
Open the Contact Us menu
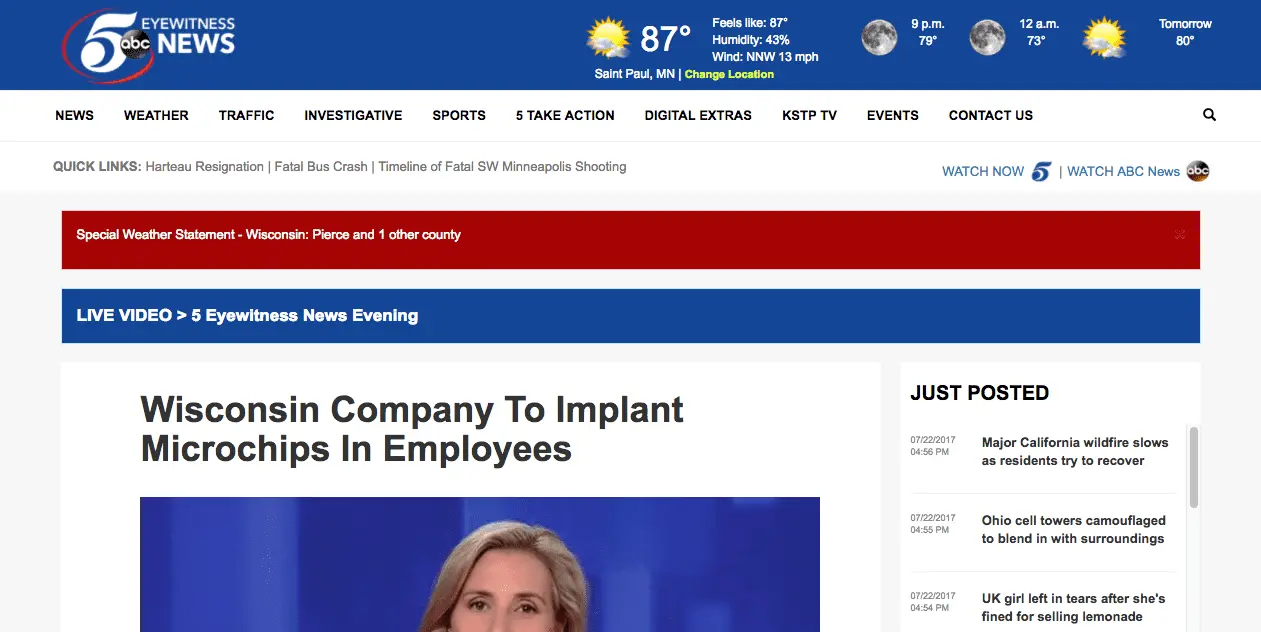(990, 115)
